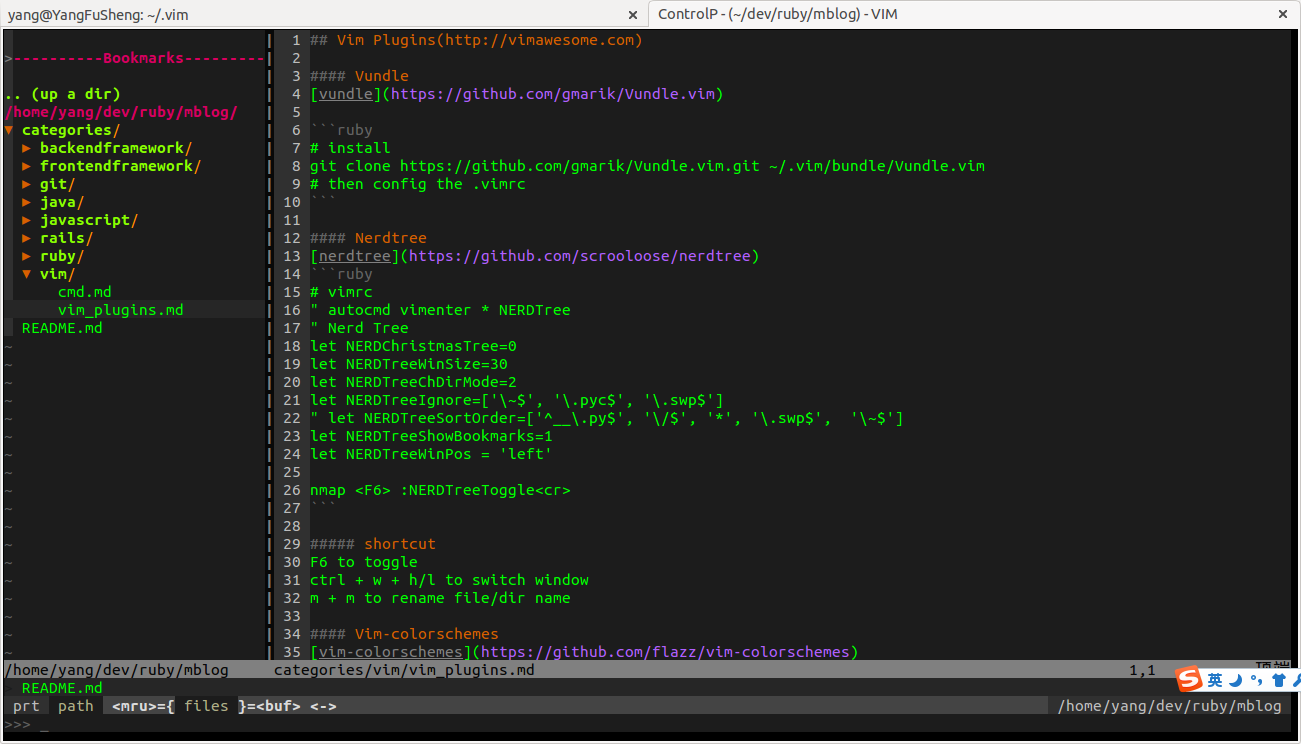Image resolution: width=1301 pixels, height=744 pixels.
Task: Collapse the vim folder arrow
Action: click(x=27, y=274)
